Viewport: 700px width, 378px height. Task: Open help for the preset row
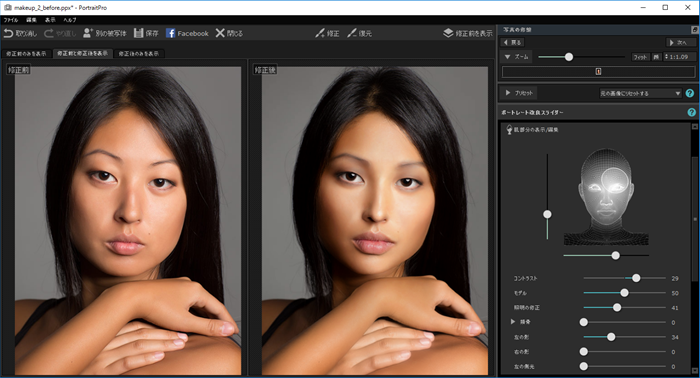click(690, 93)
